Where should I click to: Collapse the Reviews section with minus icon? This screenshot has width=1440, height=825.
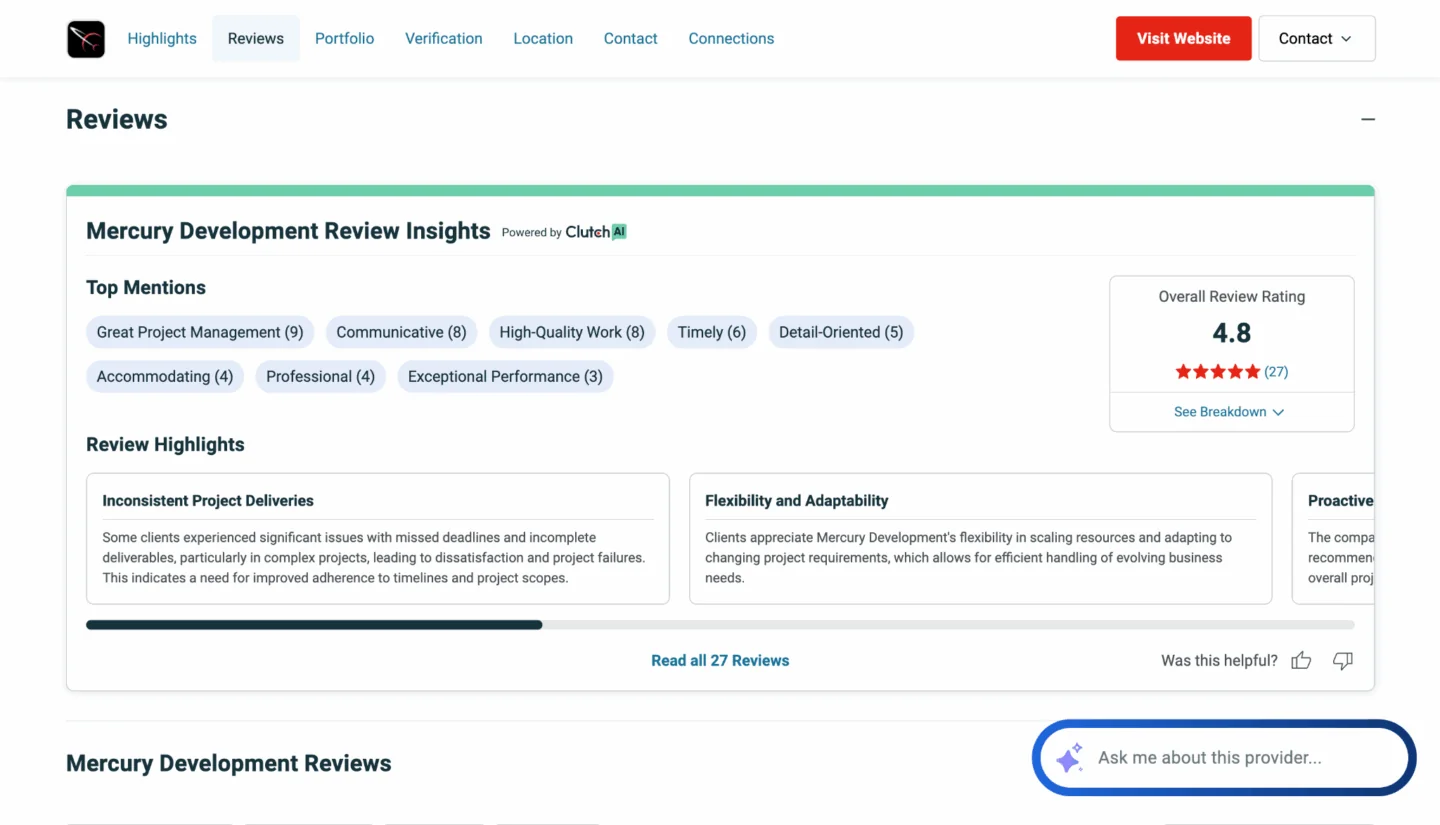pos(1367,119)
